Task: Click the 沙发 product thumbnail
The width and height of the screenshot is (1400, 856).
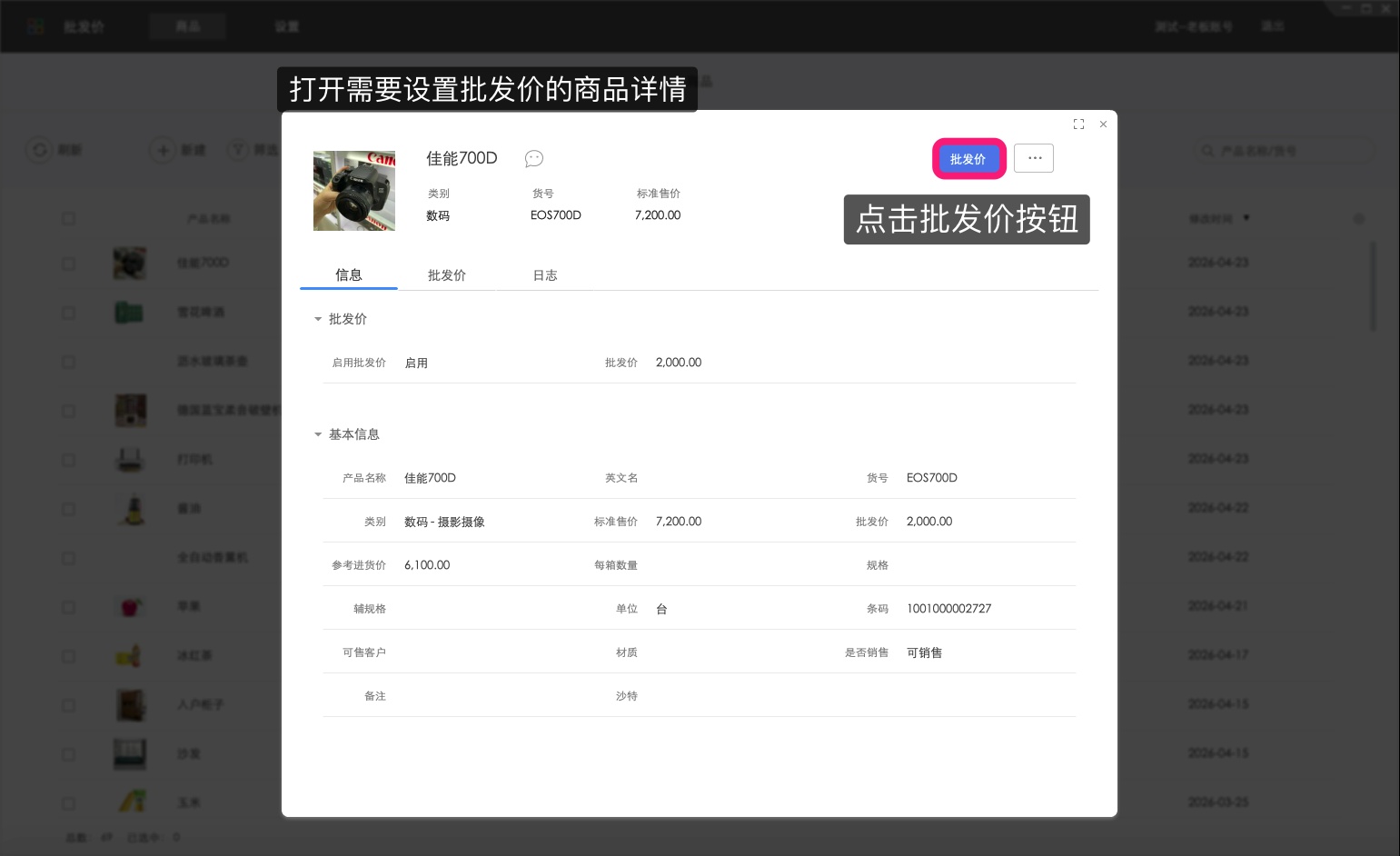Action: [x=130, y=754]
